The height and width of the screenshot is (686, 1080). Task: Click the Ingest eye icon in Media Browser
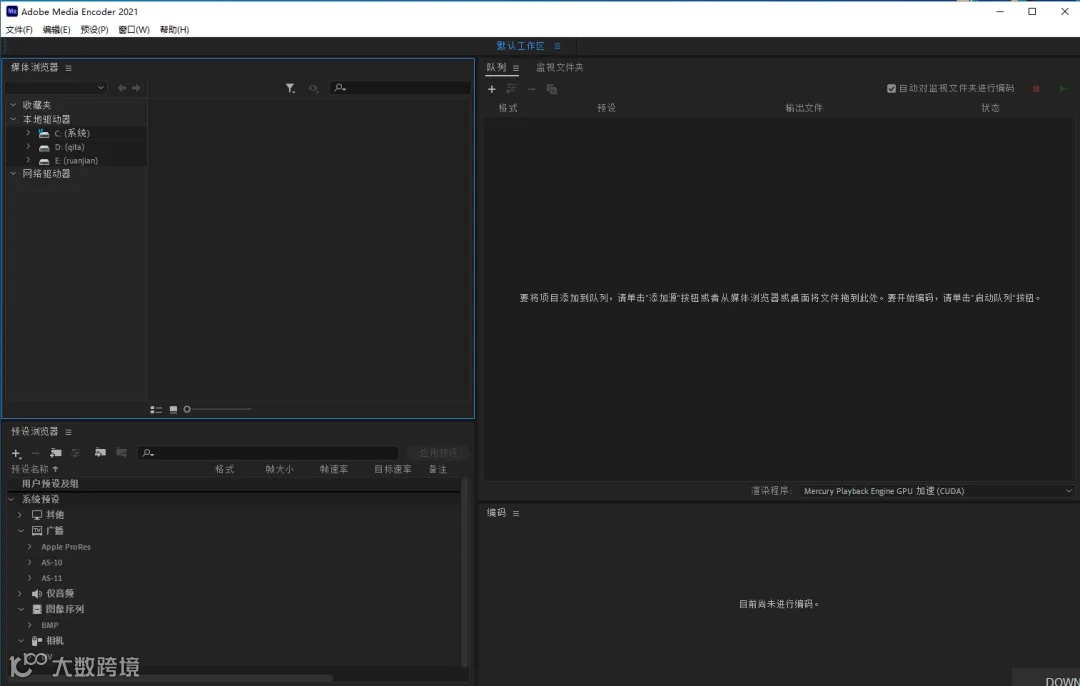click(x=313, y=88)
